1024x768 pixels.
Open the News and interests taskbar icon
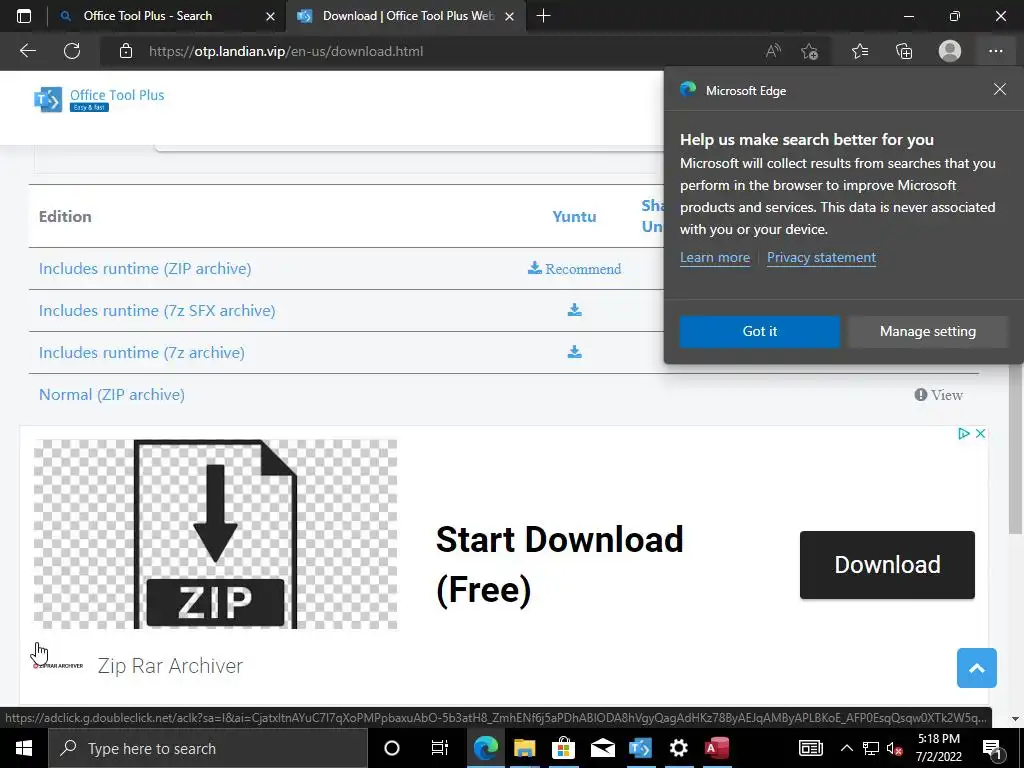coord(810,748)
